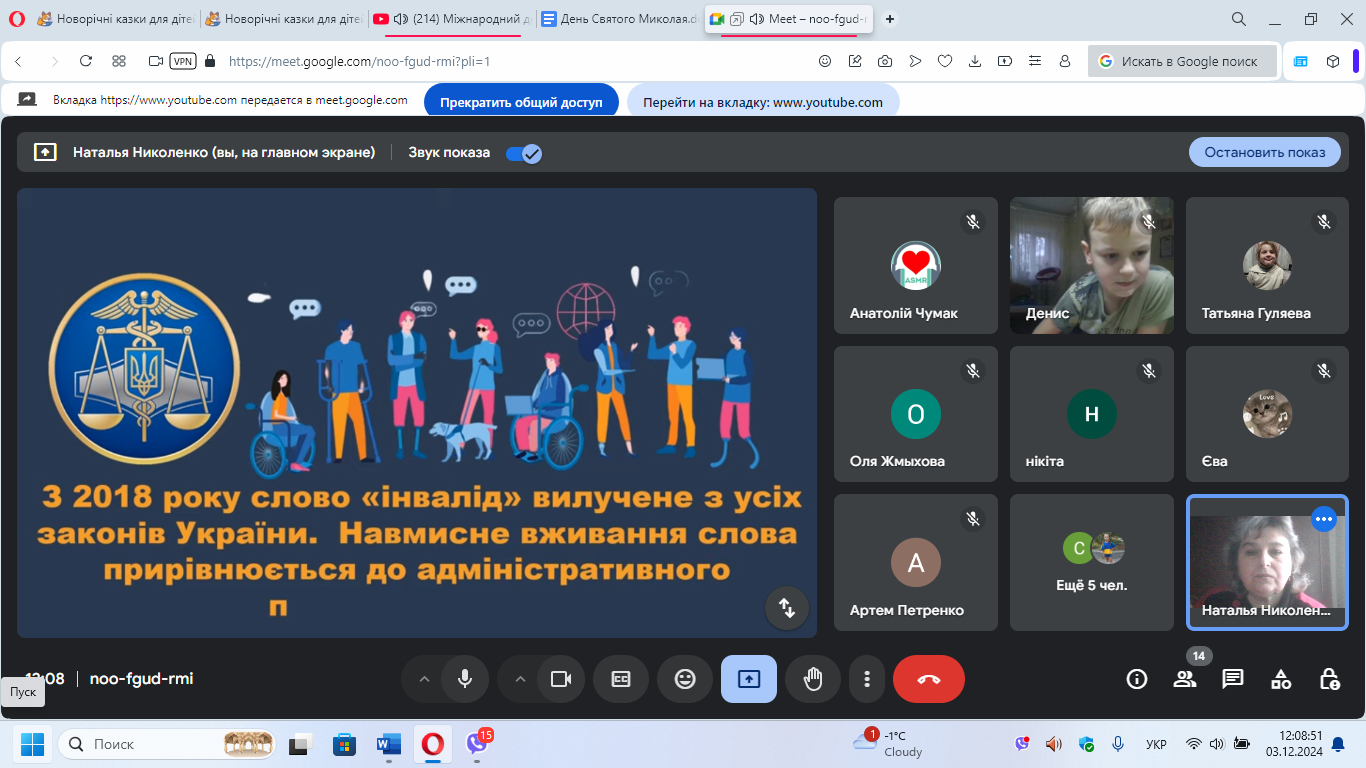Screen dimensions: 1366x768
Task: Leave the call with red button
Action: coord(929,679)
